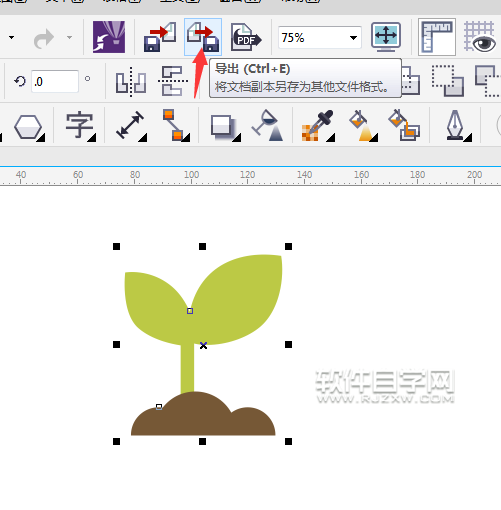This screenshot has width=501, height=510.
Task: Expand the 75% zoom level dropdown
Action: [354, 38]
